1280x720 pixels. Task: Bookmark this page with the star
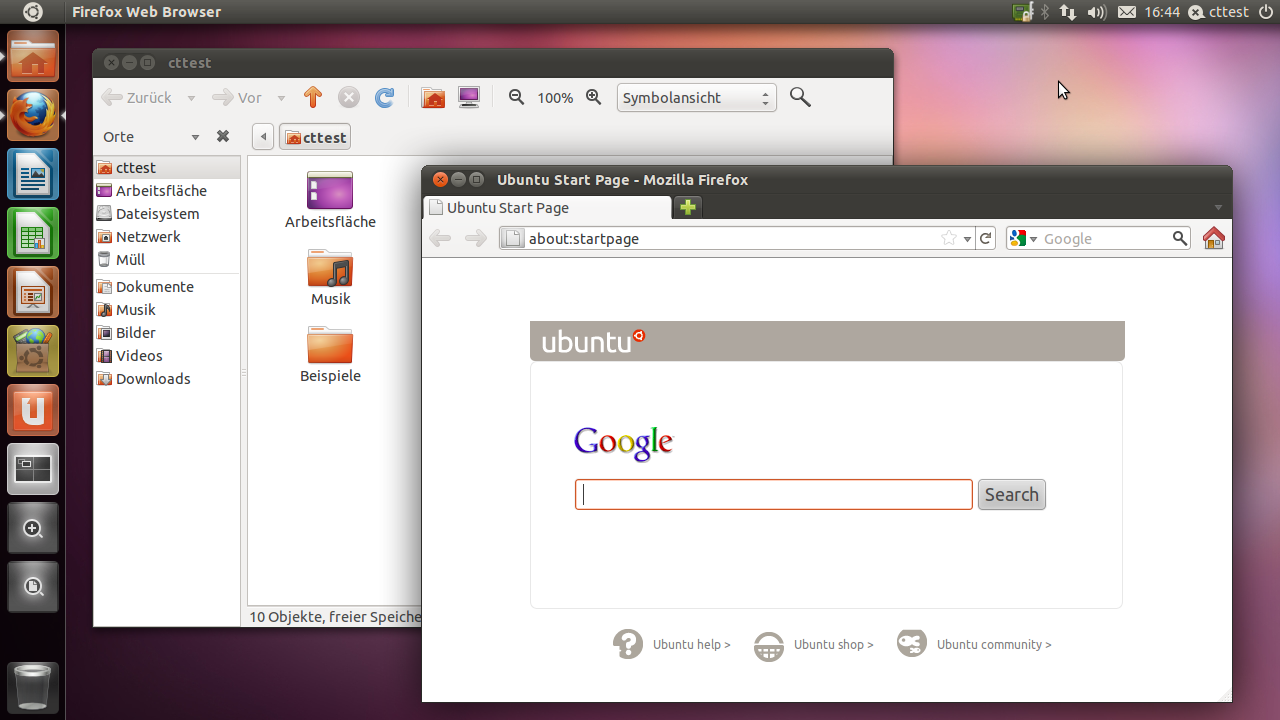(949, 238)
